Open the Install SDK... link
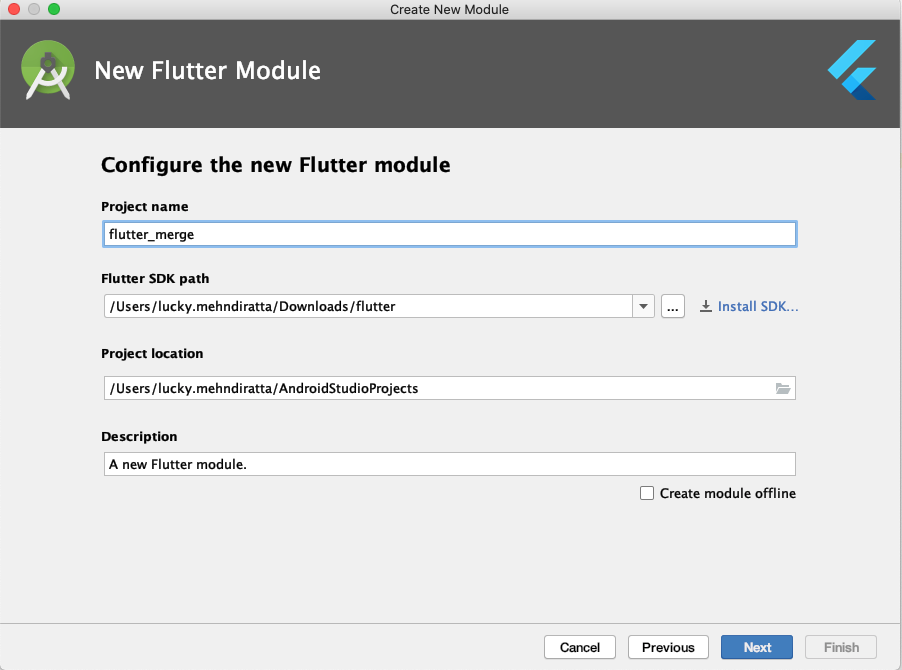The image size is (902, 670). coord(758,306)
